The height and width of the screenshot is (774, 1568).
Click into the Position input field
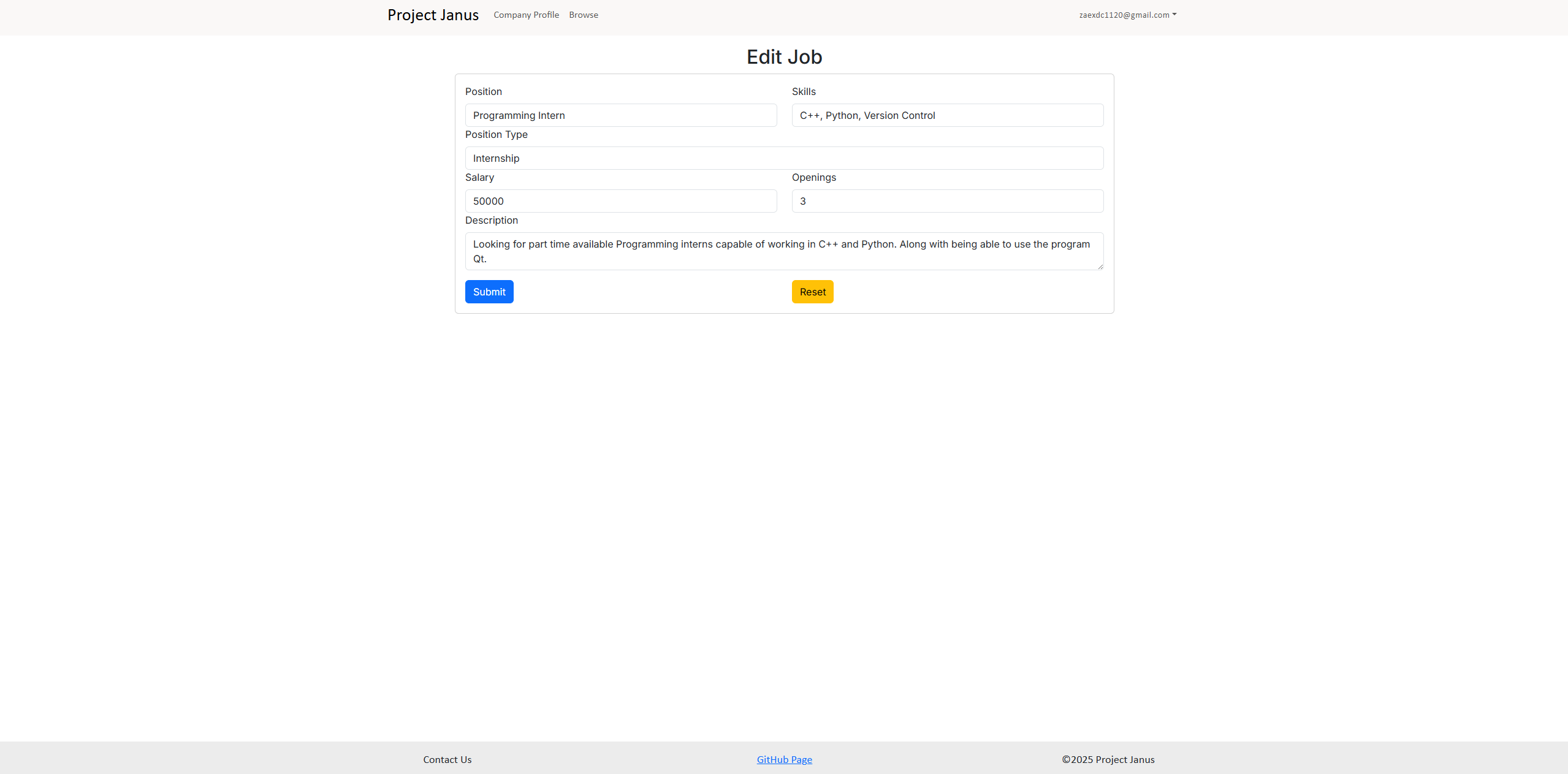[x=620, y=115]
